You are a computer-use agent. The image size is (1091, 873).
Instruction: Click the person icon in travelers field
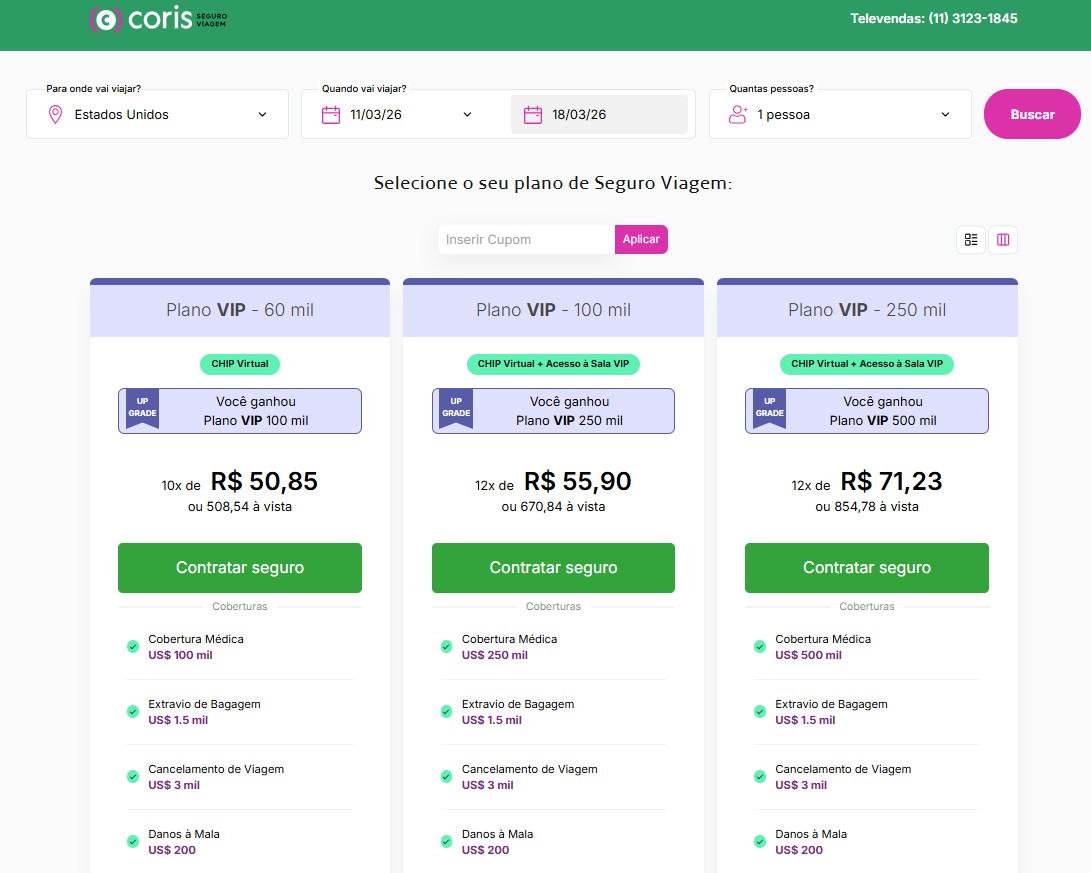pyautogui.click(x=738, y=114)
